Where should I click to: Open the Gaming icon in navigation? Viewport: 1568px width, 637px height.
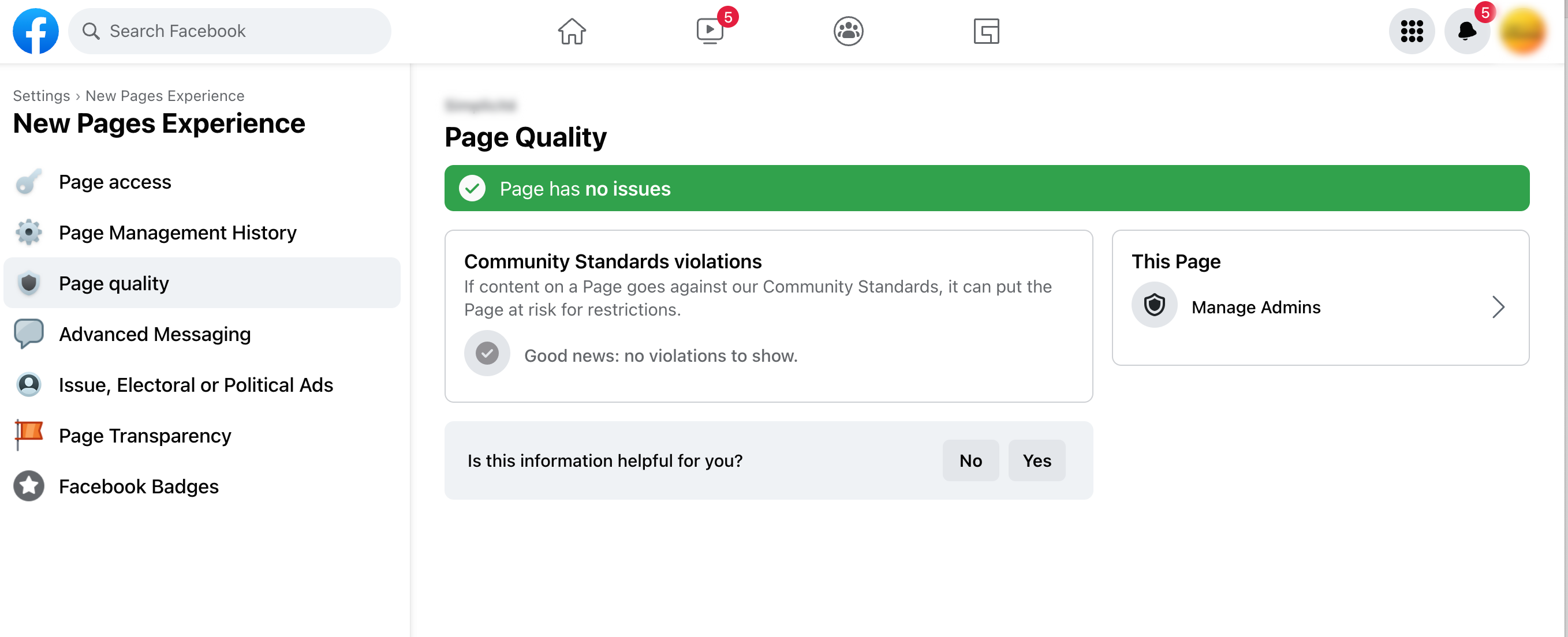(x=986, y=31)
